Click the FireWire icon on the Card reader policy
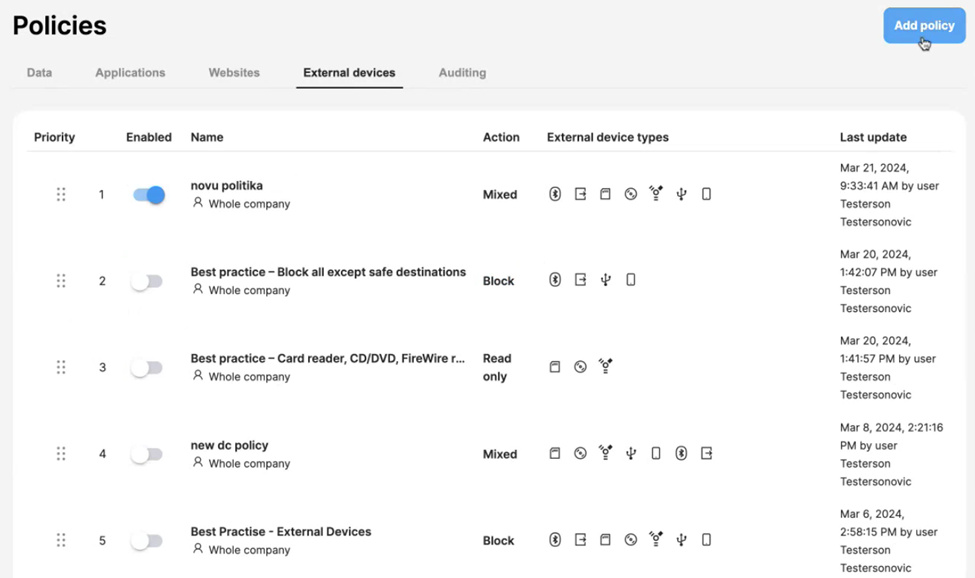The image size is (975, 578). (605, 366)
